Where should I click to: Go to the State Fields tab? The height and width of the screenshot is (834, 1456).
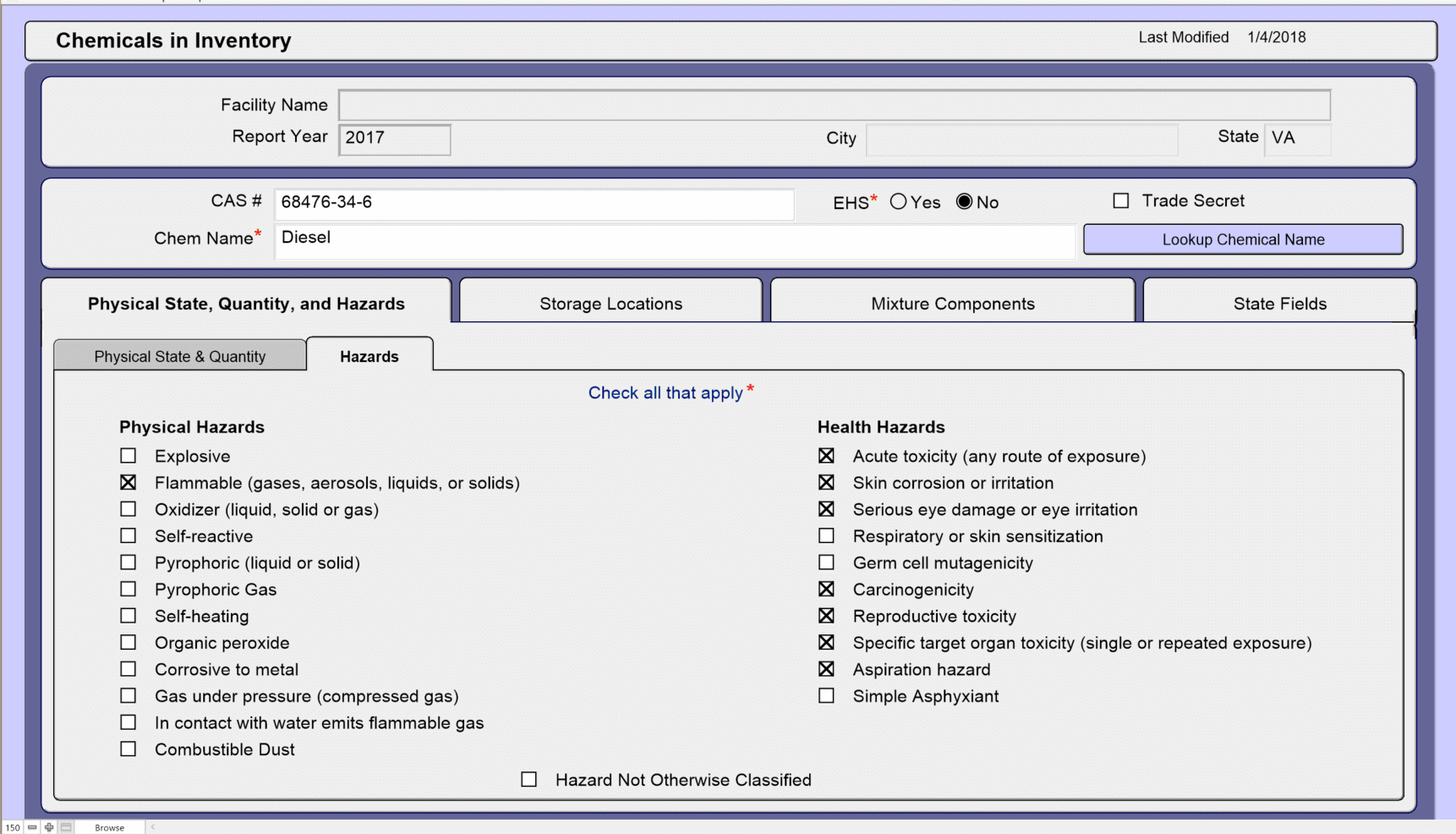(x=1279, y=304)
